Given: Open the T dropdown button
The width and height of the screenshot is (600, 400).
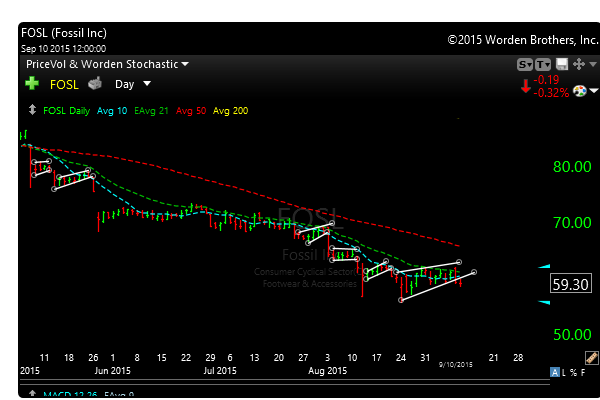Looking at the screenshot, I should 543,64.
